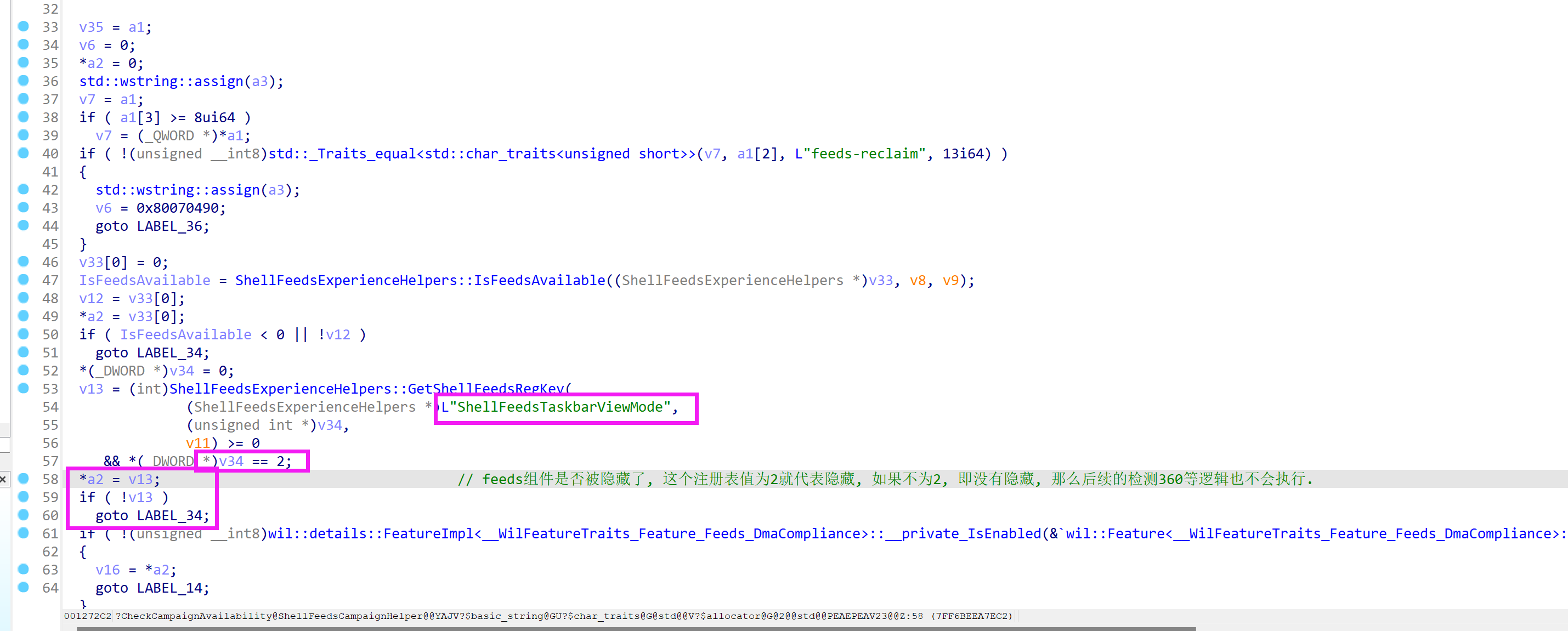
Task: Click breakpoint dot beside line 61
Action: click(x=23, y=532)
